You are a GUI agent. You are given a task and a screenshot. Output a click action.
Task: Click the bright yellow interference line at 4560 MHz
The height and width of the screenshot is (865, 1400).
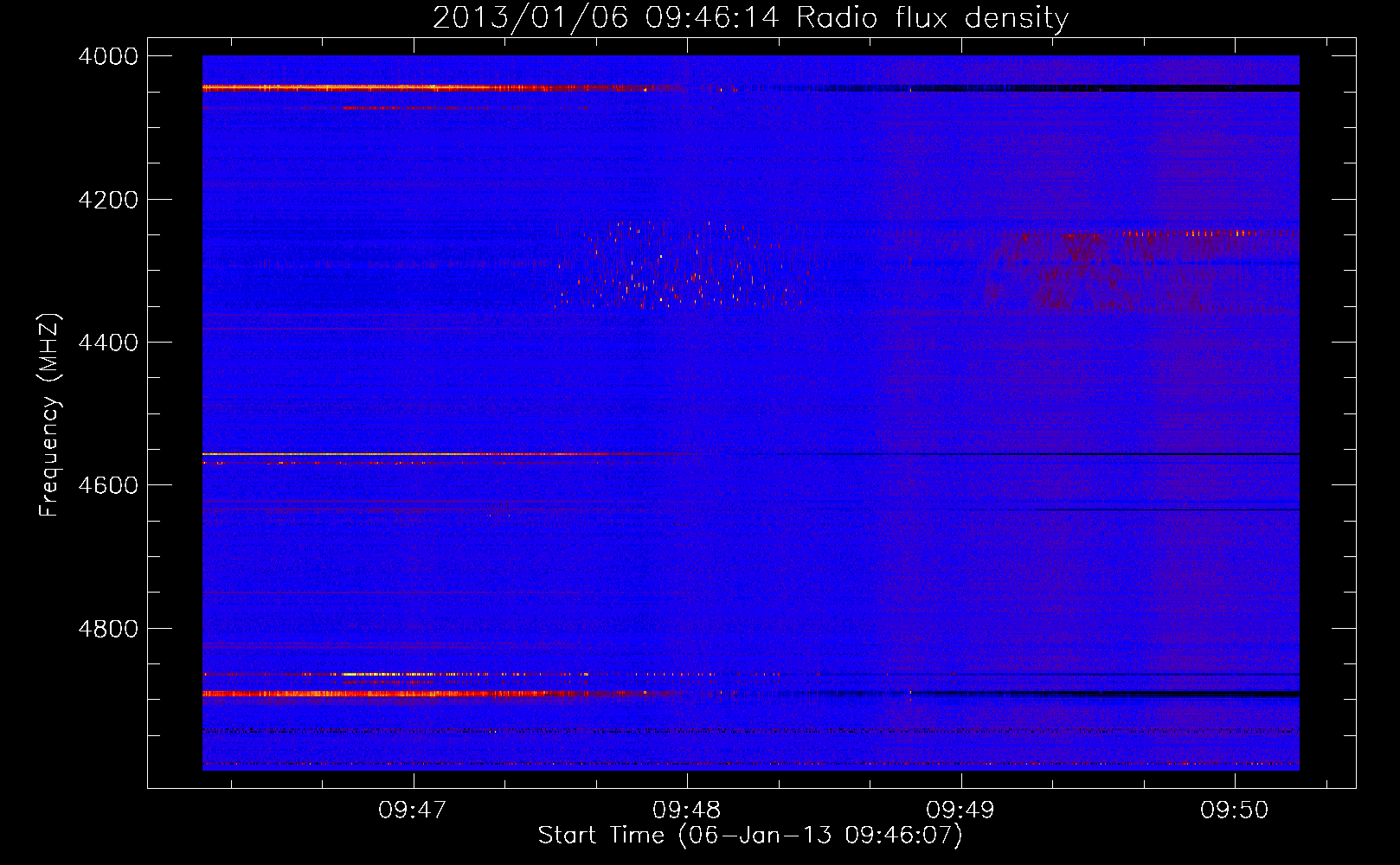(x=446, y=454)
